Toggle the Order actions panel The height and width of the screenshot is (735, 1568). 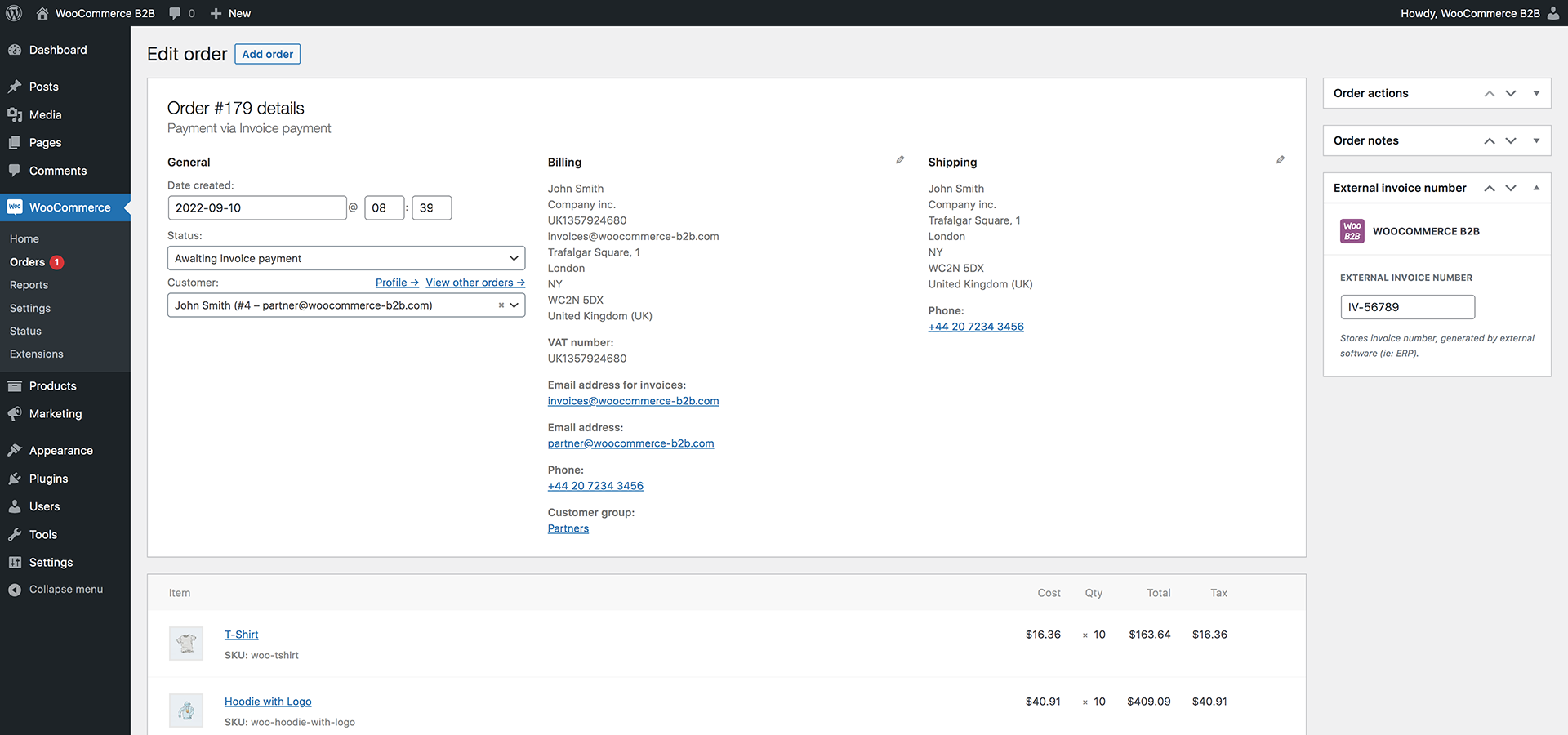1536,93
